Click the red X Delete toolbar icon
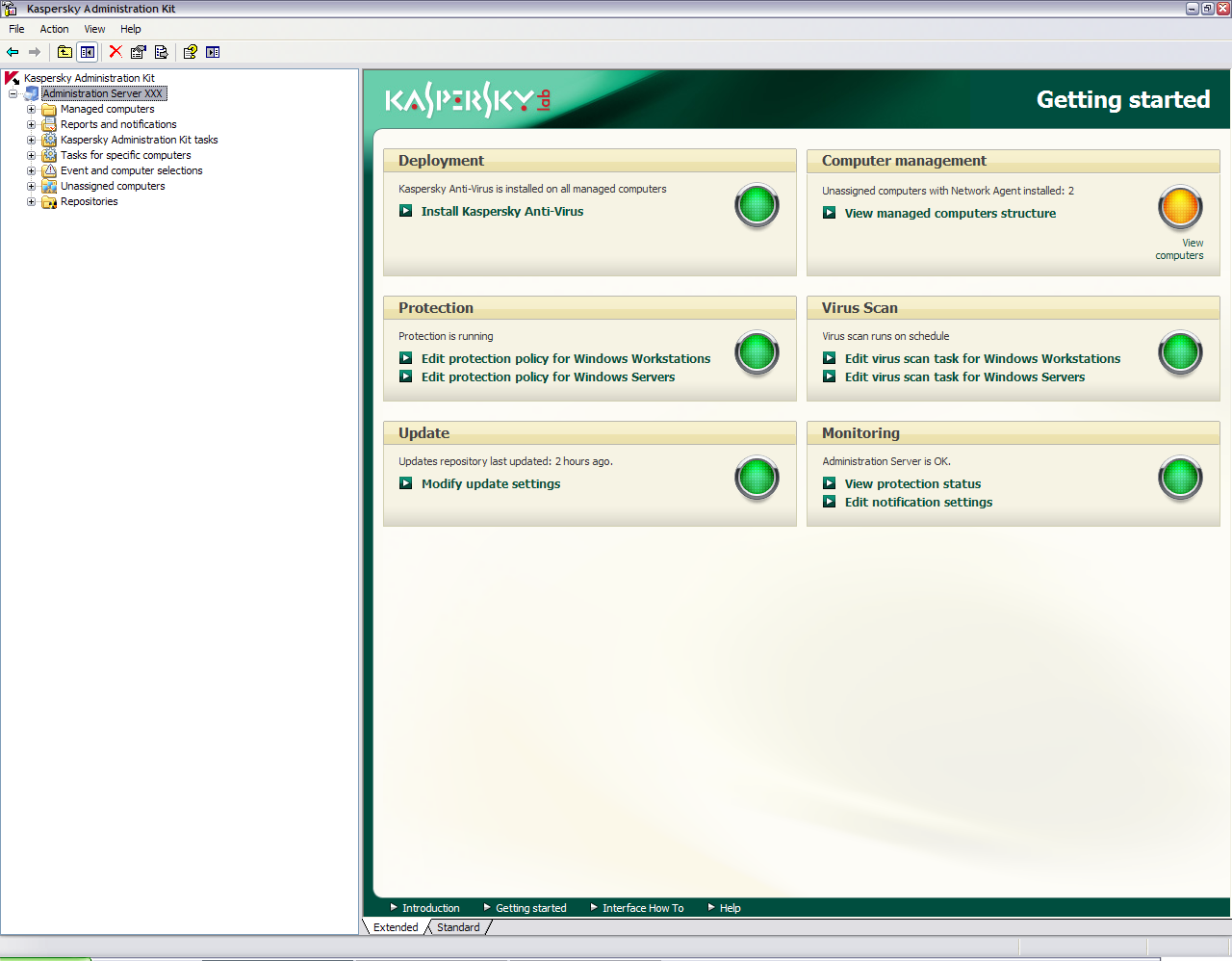 pyautogui.click(x=115, y=52)
